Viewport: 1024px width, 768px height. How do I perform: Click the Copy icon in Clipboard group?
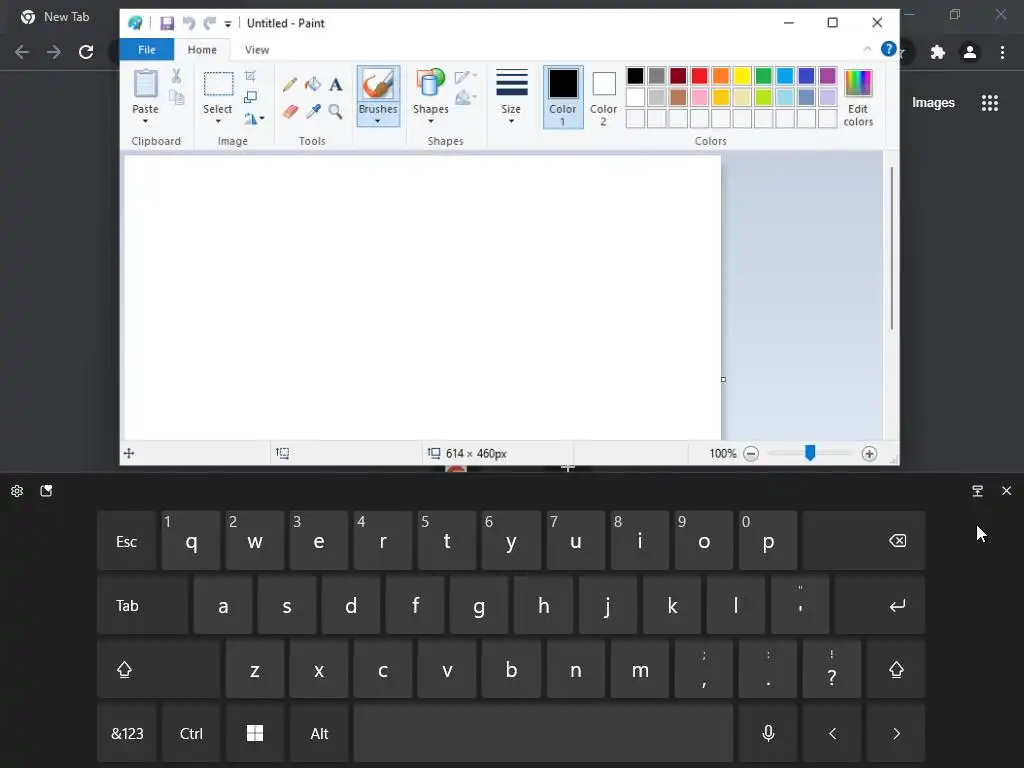(x=176, y=97)
